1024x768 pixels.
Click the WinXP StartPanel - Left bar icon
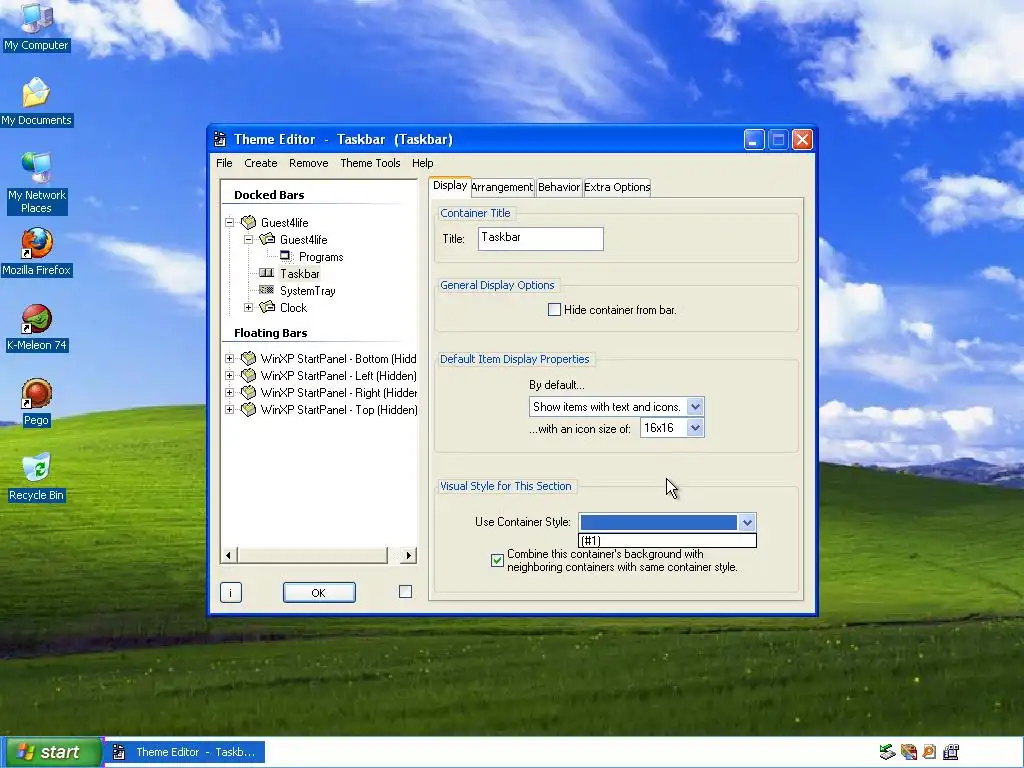(248, 375)
